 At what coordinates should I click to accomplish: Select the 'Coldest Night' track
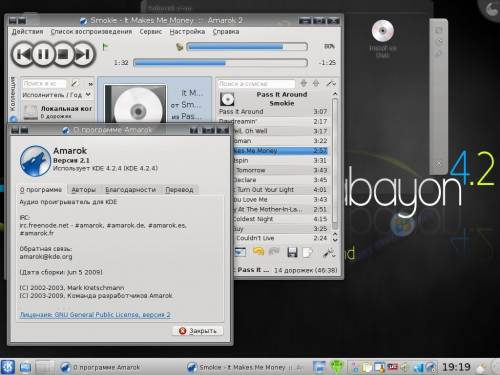click(x=280, y=219)
